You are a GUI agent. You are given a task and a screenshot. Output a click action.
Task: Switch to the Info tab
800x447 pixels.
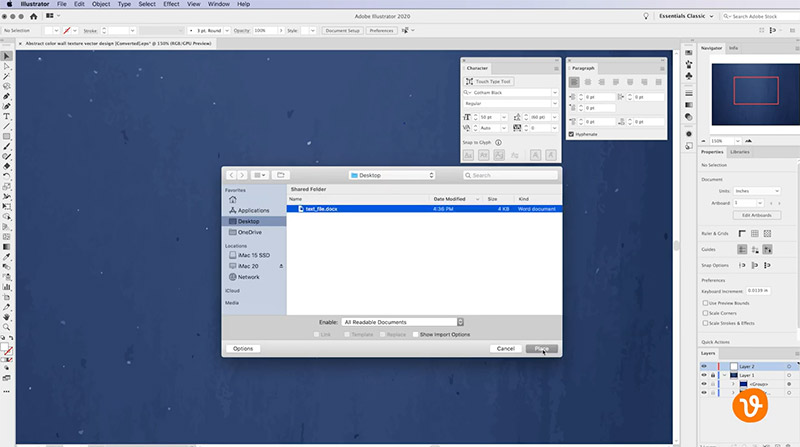(733, 48)
